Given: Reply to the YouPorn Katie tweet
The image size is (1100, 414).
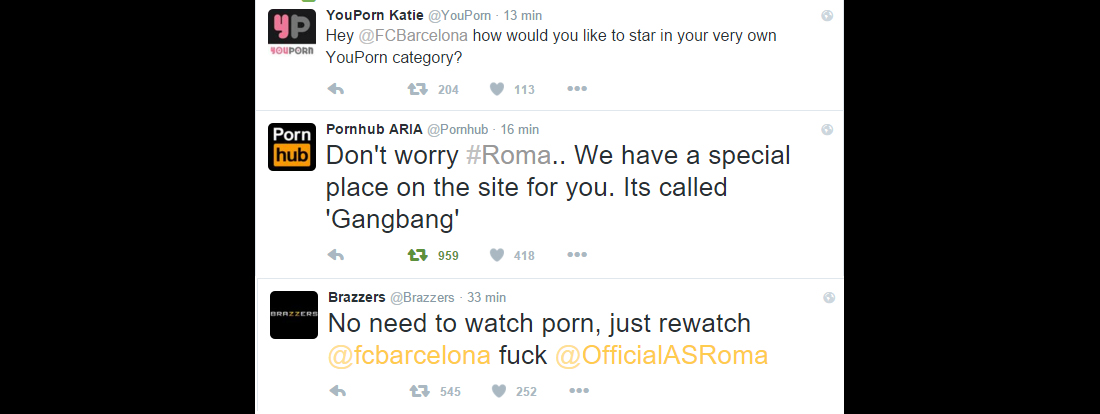Looking at the screenshot, I should pos(337,89).
